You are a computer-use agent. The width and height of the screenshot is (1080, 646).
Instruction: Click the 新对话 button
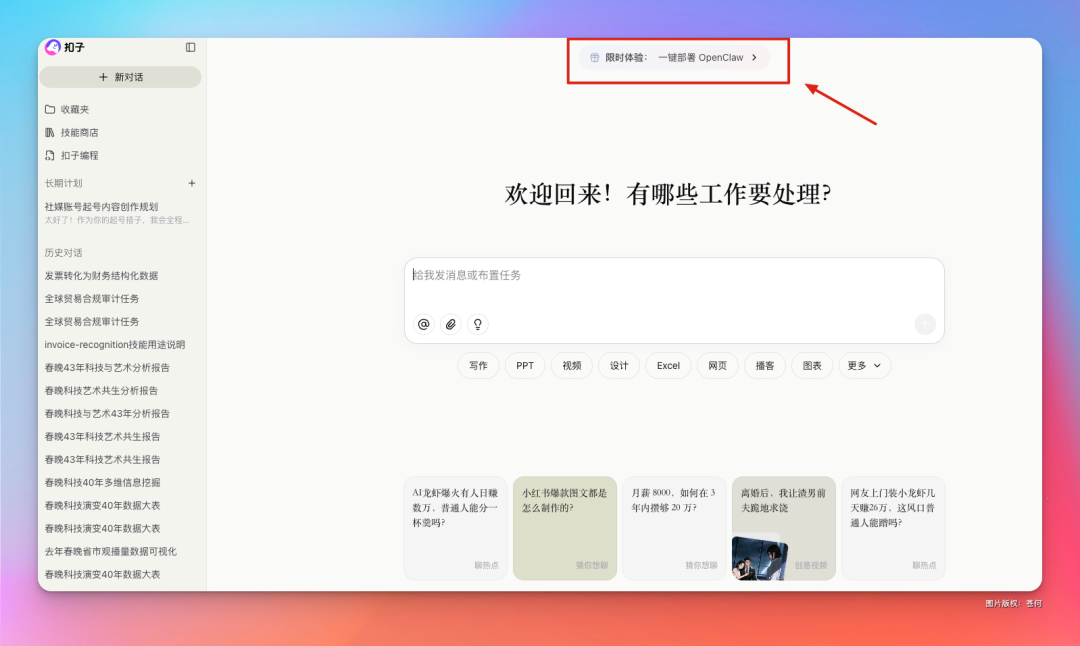coord(120,76)
